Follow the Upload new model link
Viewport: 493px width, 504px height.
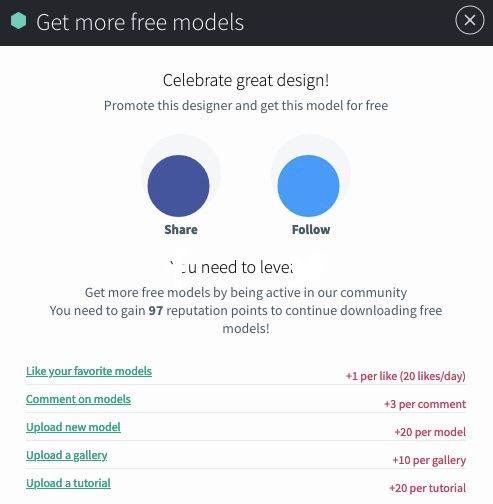click(73, 427)
